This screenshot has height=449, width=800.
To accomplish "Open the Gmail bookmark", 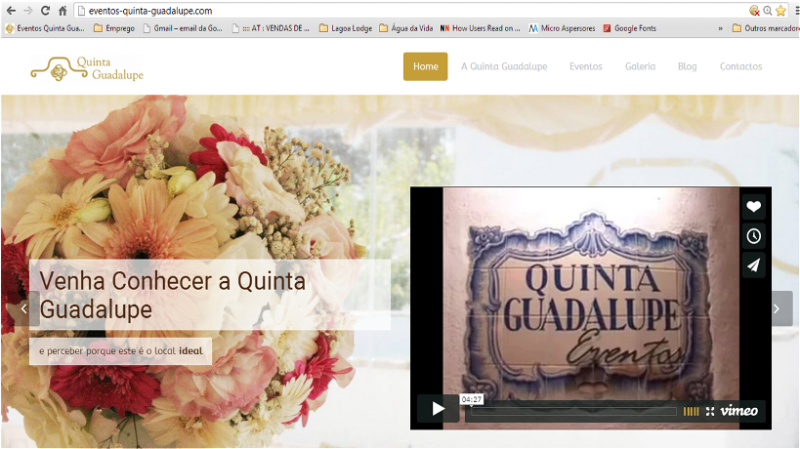I will (x=183, y=29).
